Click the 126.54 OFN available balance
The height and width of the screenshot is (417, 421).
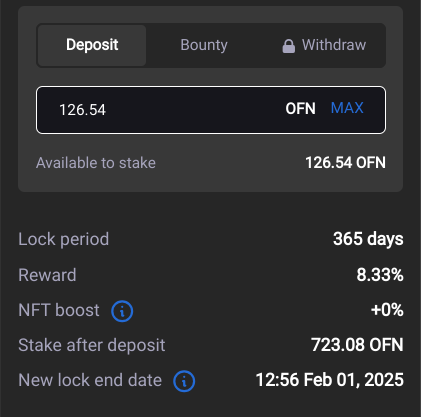[346, 163]
